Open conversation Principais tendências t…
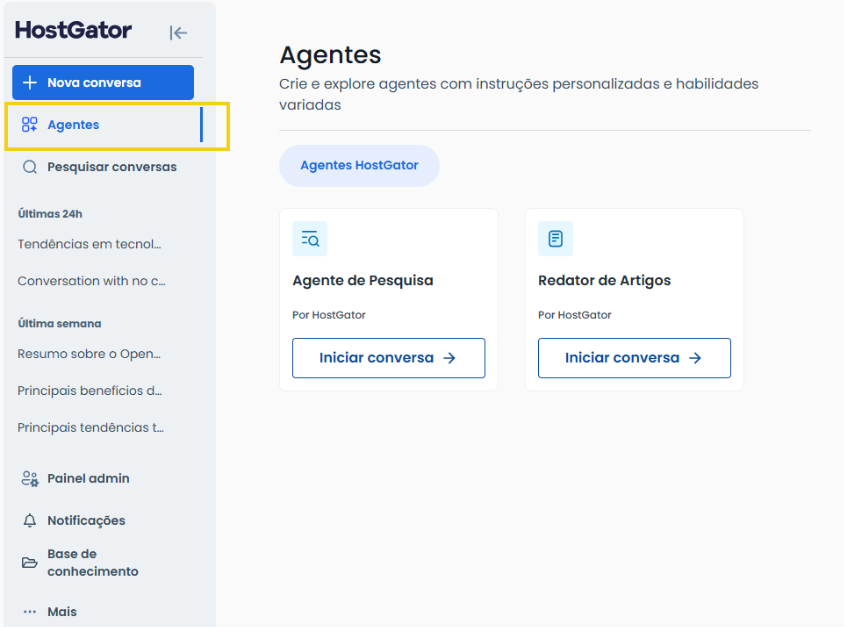 [90, 427]
